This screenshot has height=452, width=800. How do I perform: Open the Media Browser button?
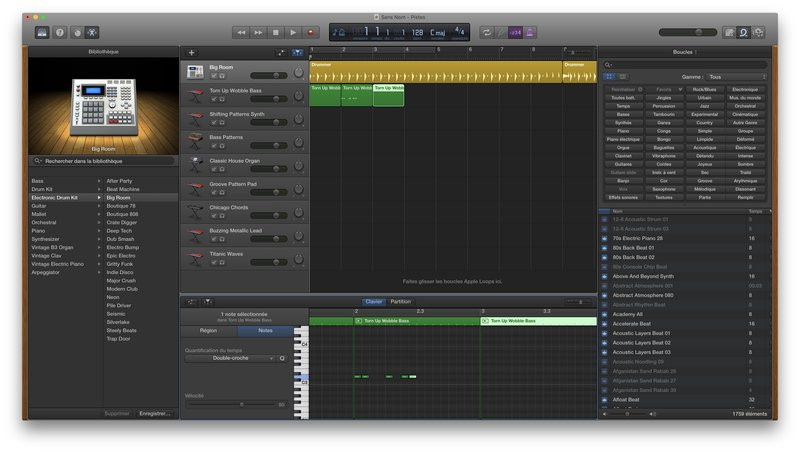[758, 33]
